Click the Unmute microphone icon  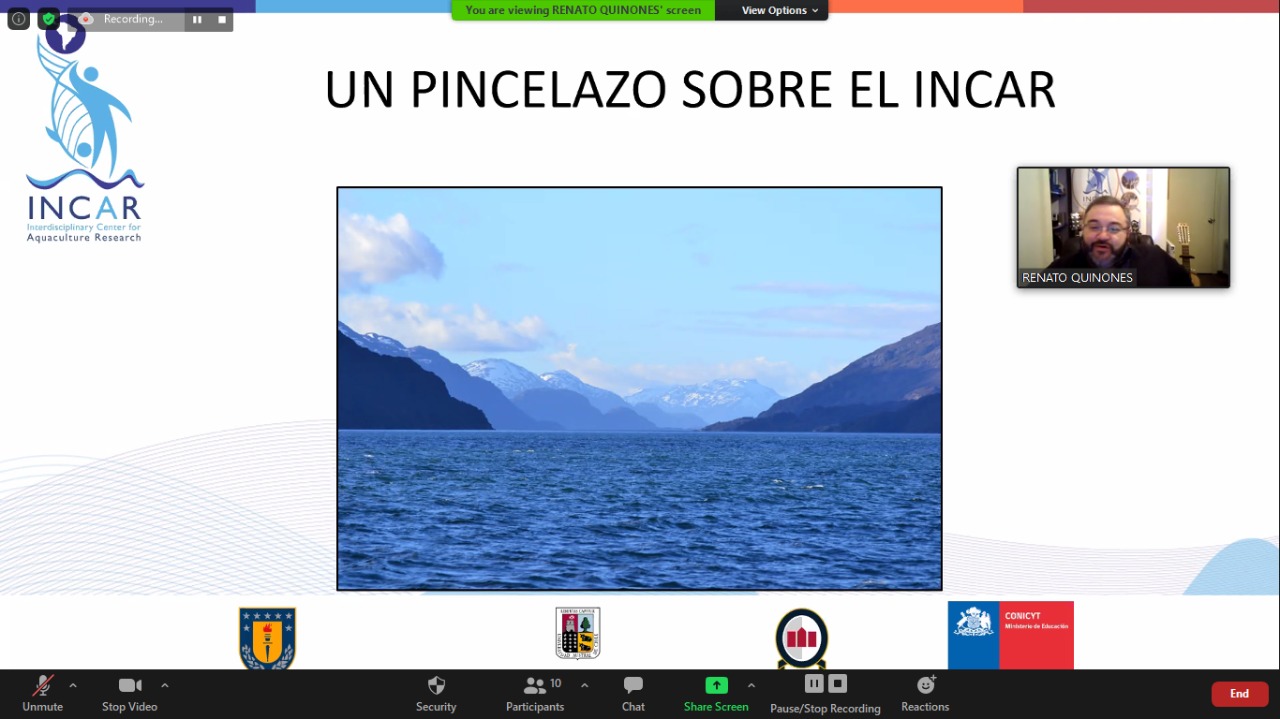[42, 686]
